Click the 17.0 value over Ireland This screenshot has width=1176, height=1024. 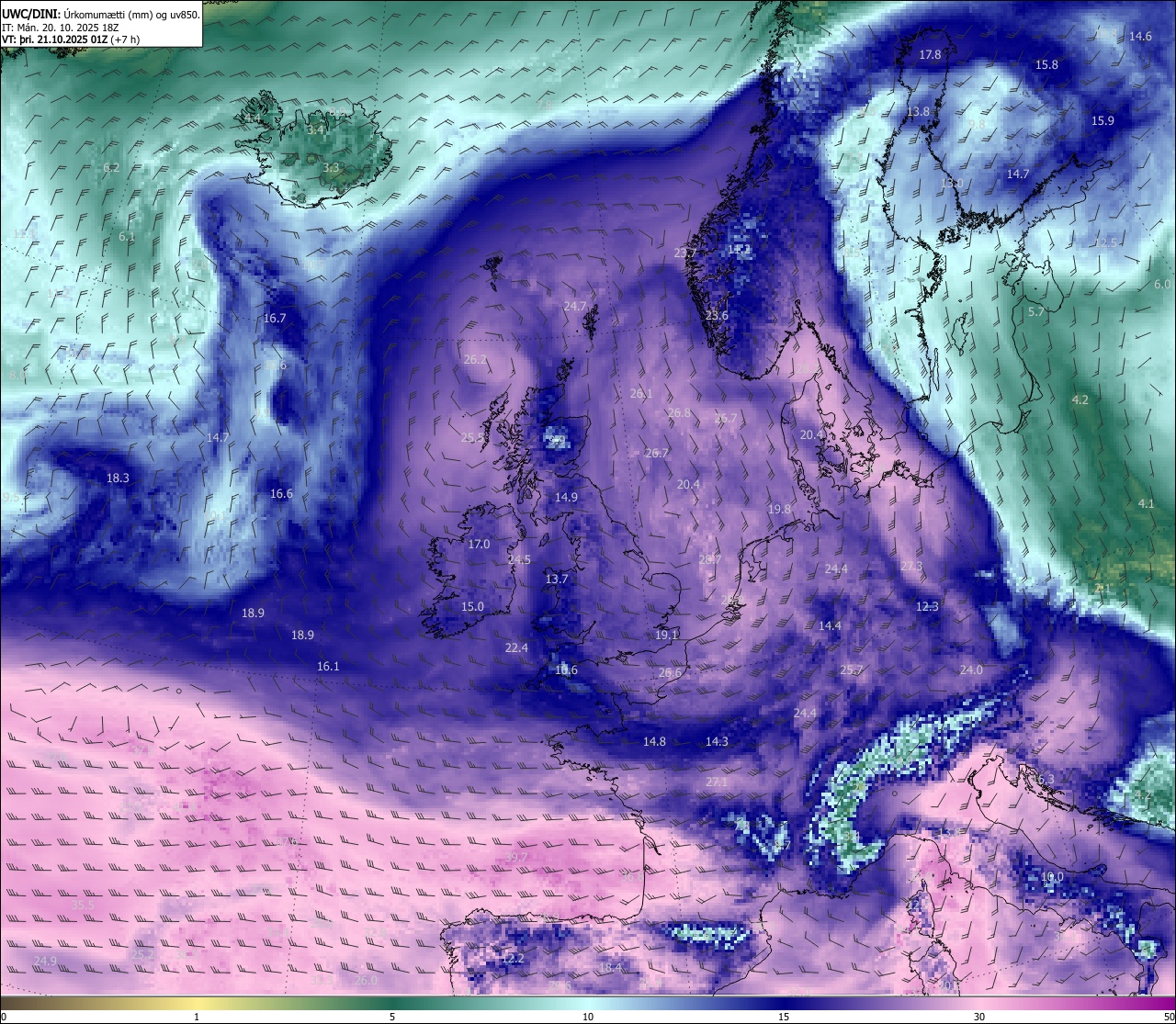tap(479, 545)
